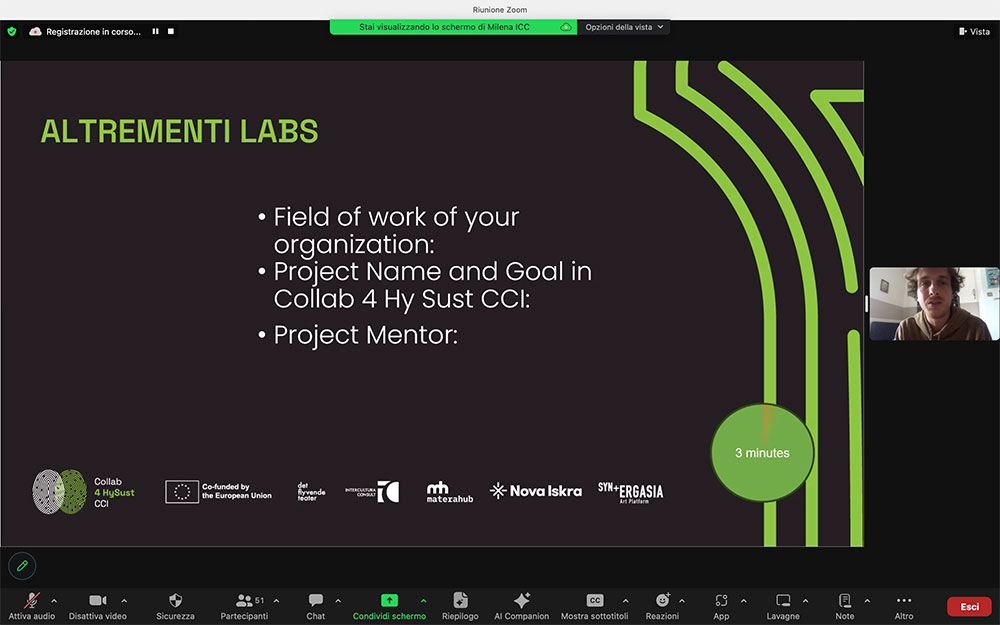This screenshot has width=1000, height=625.
Task: Open the Chat panel
Action: [x=316, y=605]
